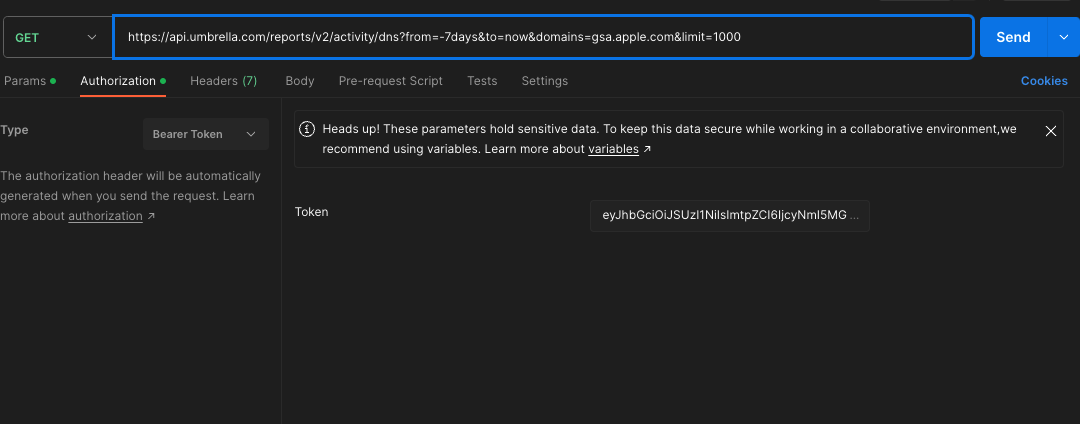The height and width of the screenshot is (424, 1080).
Task: Switch to the Authorization tab
Action: point(123,81)
